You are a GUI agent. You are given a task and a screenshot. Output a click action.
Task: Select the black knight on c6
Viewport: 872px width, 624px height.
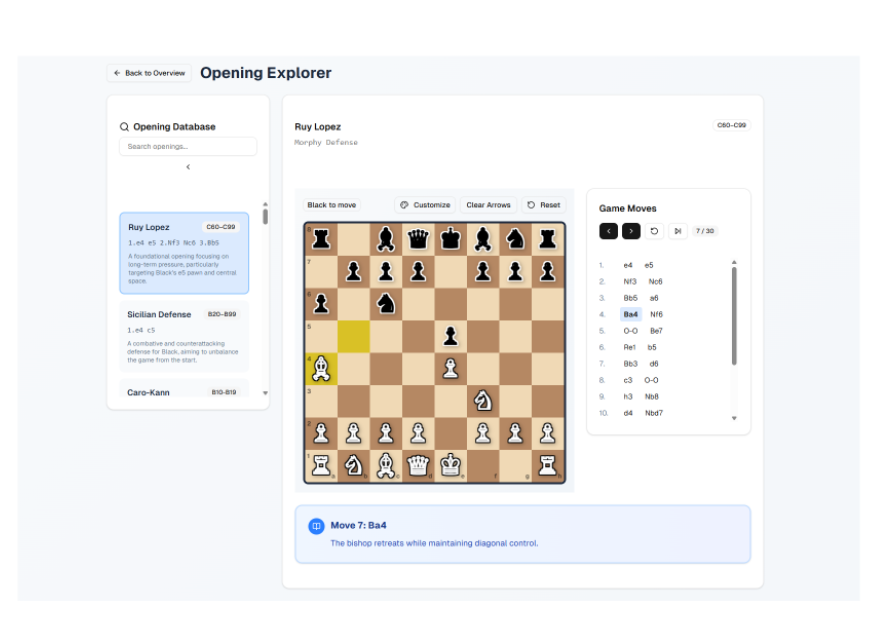point(386,304)
